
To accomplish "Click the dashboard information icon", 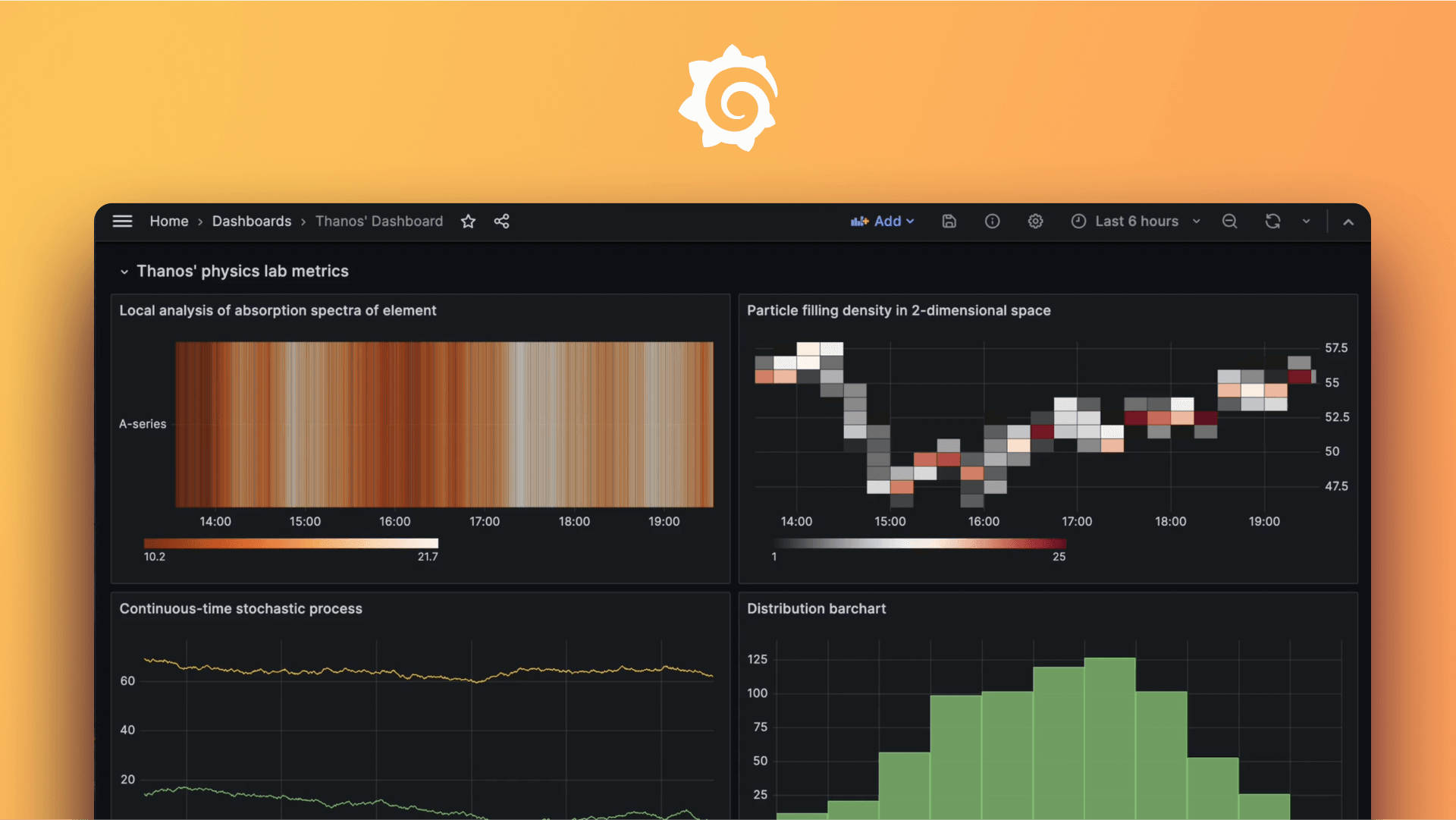I will click(992, 220).
